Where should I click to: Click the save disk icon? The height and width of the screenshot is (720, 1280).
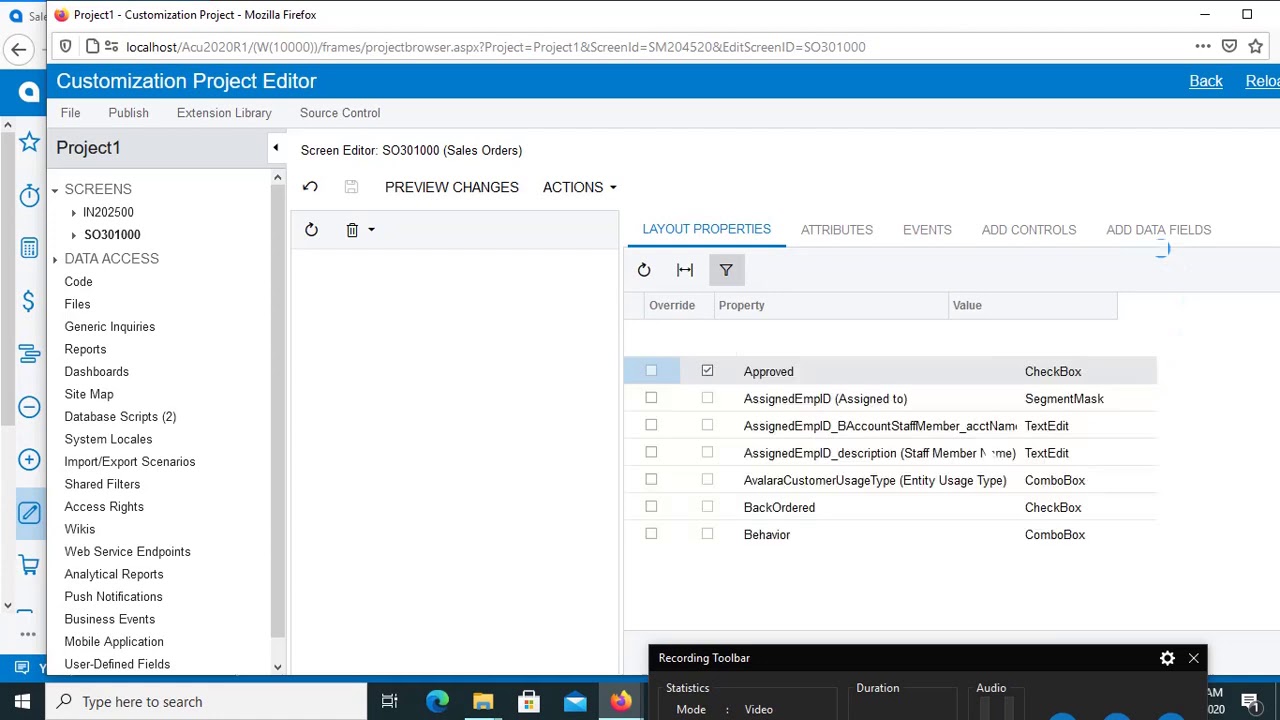pos(351,187)
